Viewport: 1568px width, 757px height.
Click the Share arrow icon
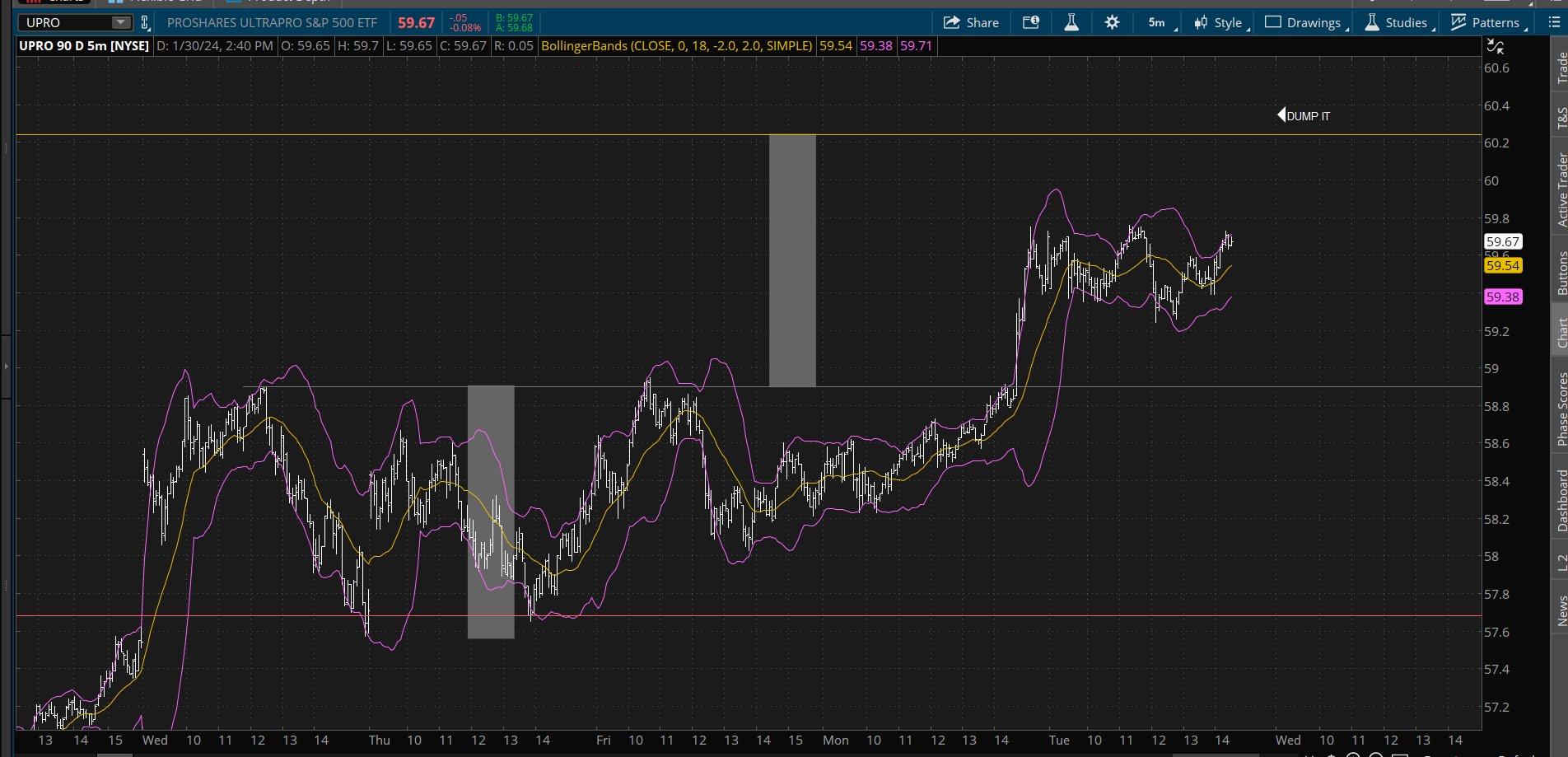click(952, 22)
